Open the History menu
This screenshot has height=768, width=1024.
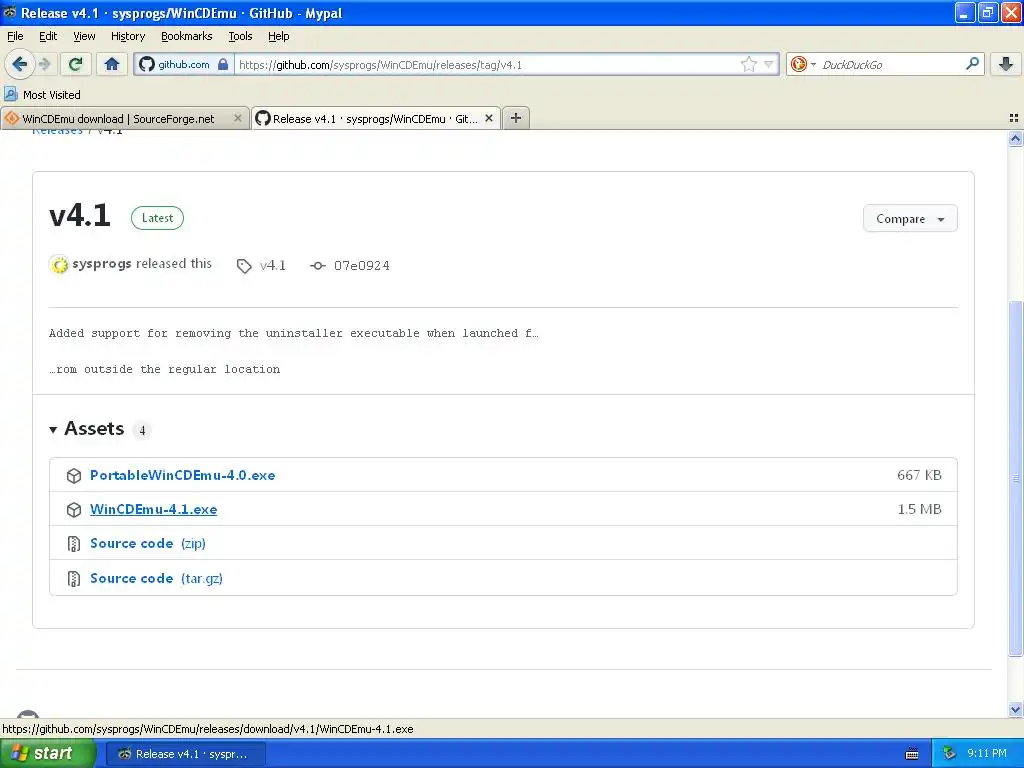point(127,36)
